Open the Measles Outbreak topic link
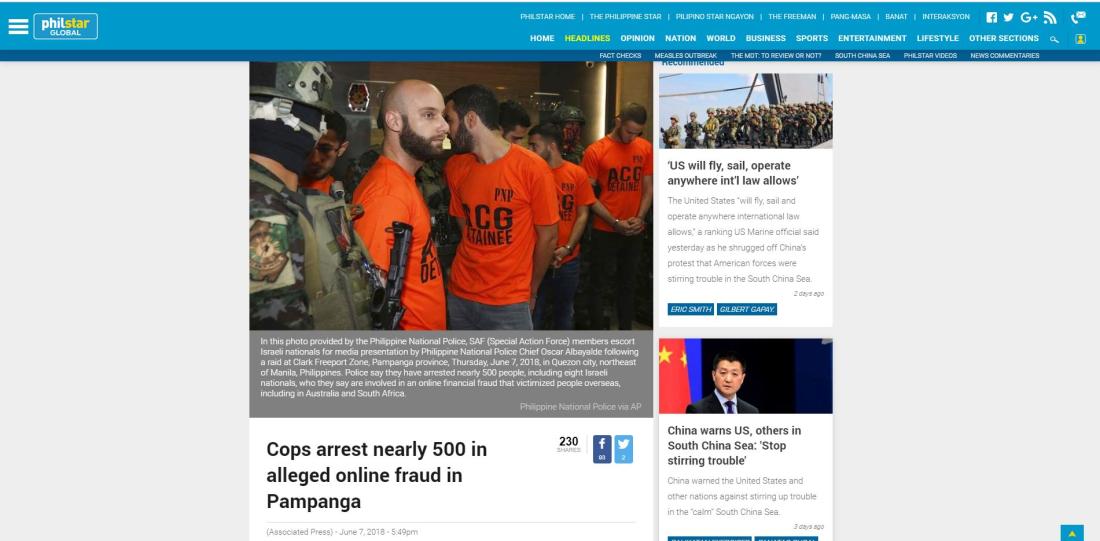This screenshot has width=1100, height=541. coord(685,55)
